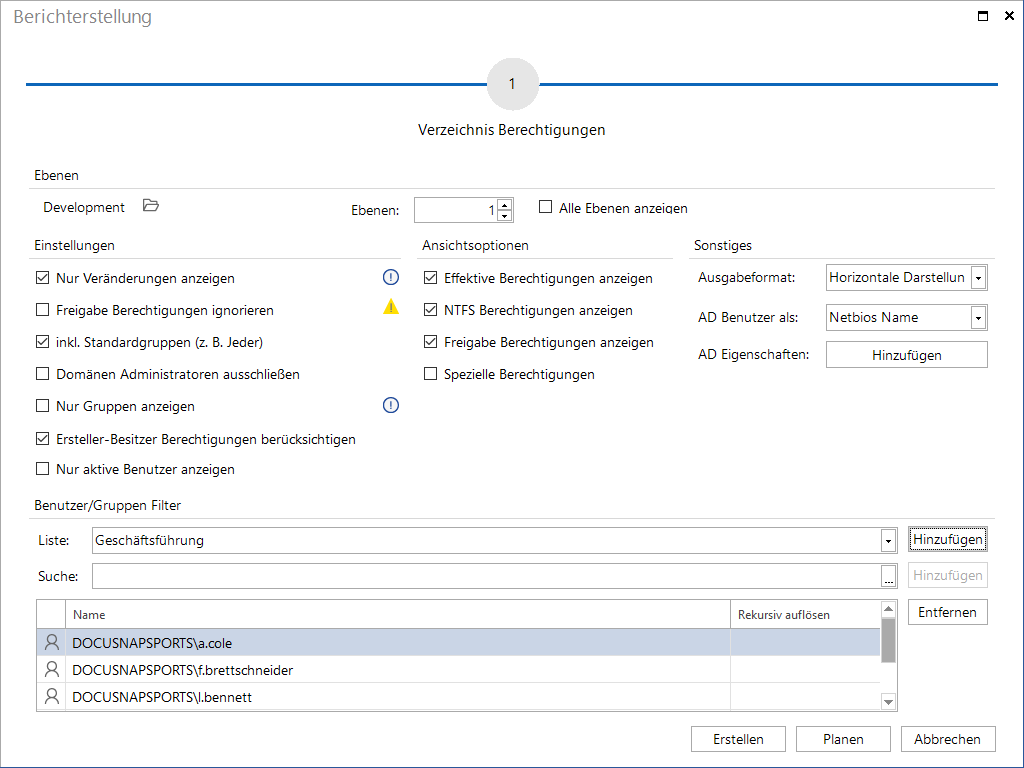Click the Ebenen number field
The height and width of the screenshot is (768, 1024).
456,210
